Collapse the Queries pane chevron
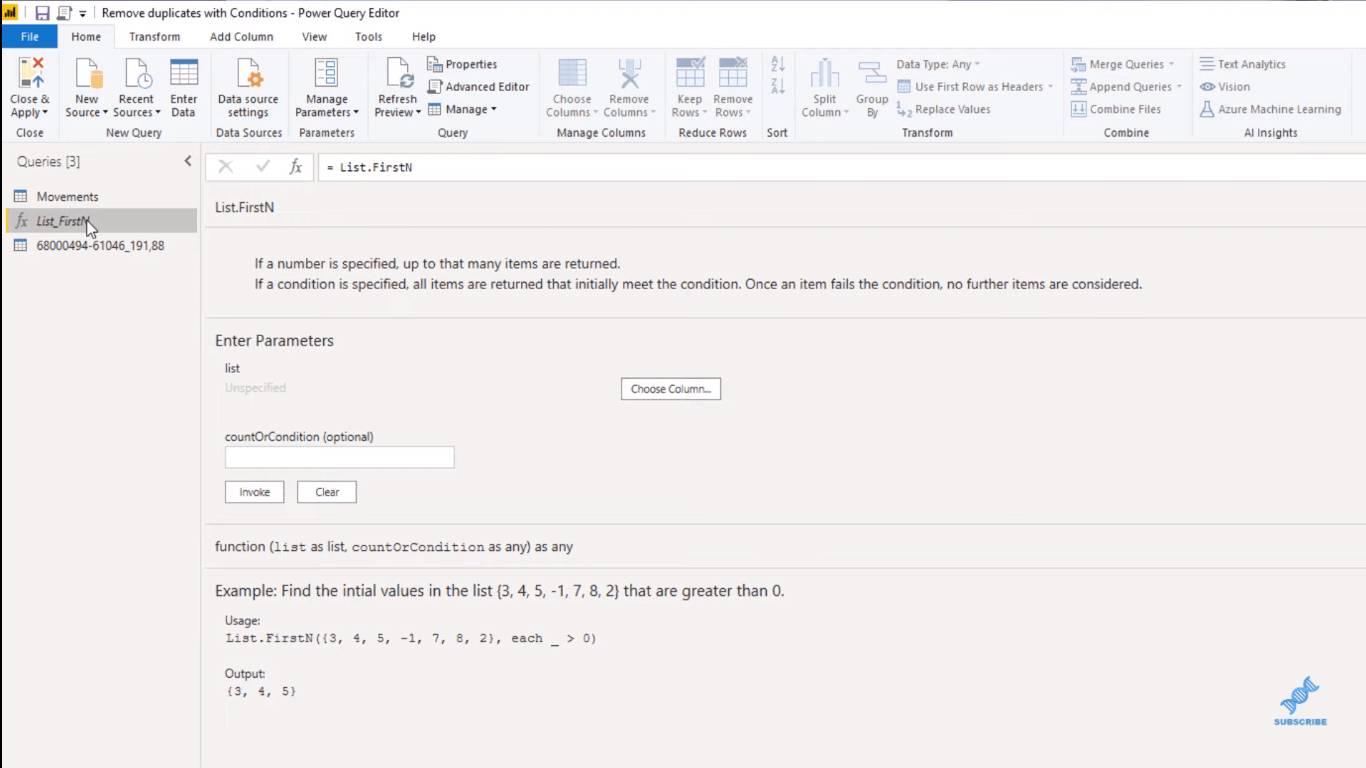Screen dimensions: 1366x768 (x=187, y=161)
